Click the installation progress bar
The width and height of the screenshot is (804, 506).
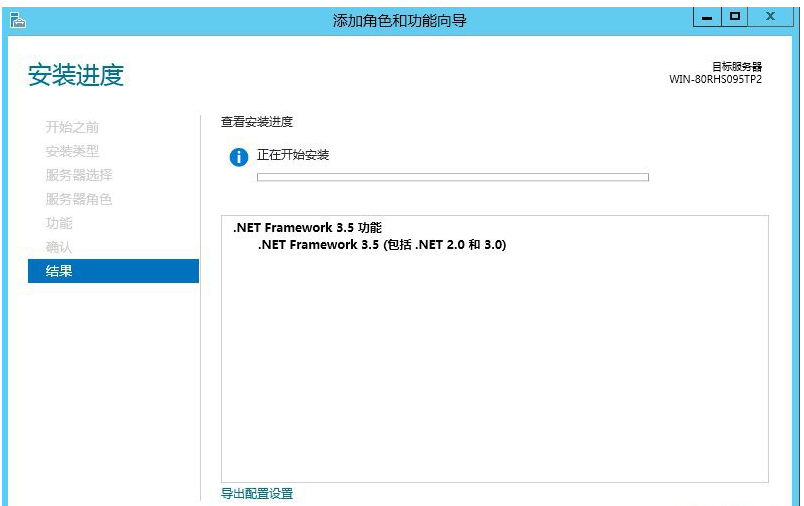453,177
